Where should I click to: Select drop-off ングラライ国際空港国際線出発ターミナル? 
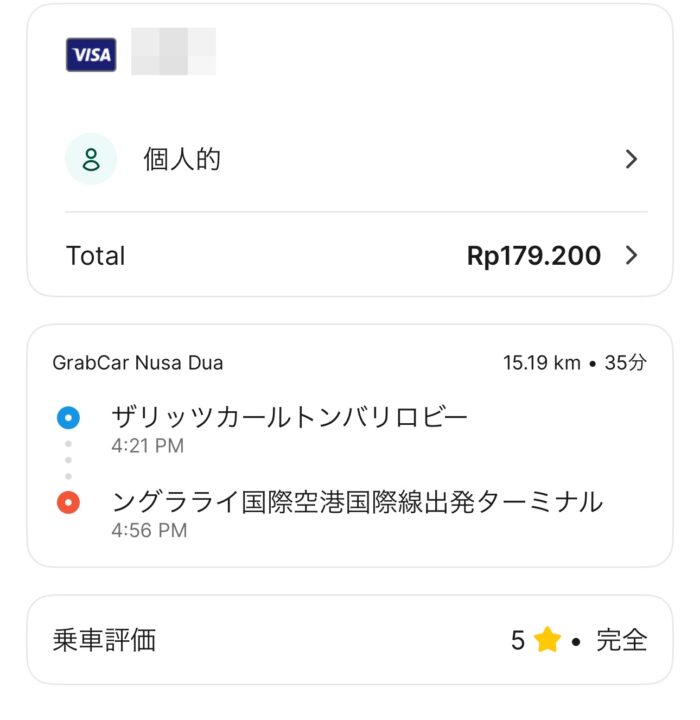point(357,501)
